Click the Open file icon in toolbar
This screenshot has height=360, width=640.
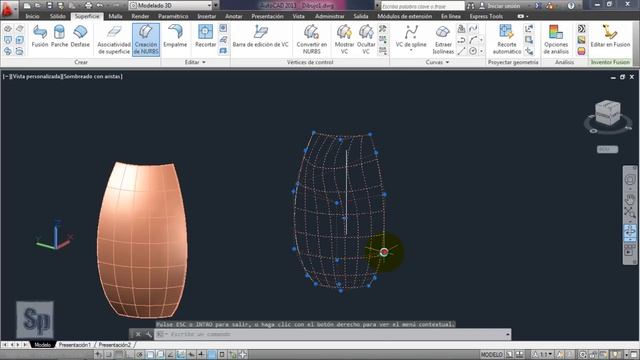click(x=38, y=5)
